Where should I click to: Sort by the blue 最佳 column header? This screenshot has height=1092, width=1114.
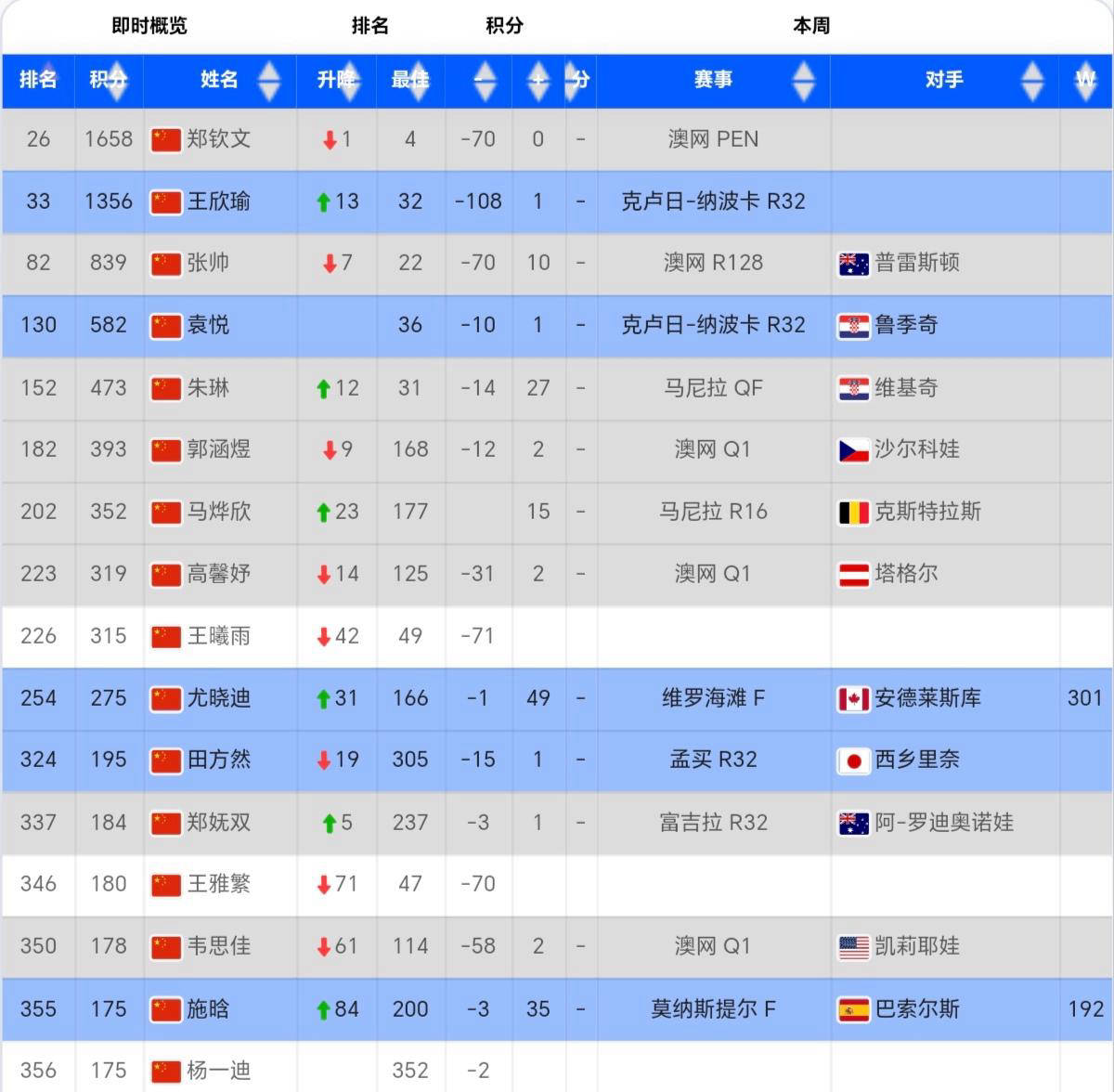(410, 81)
